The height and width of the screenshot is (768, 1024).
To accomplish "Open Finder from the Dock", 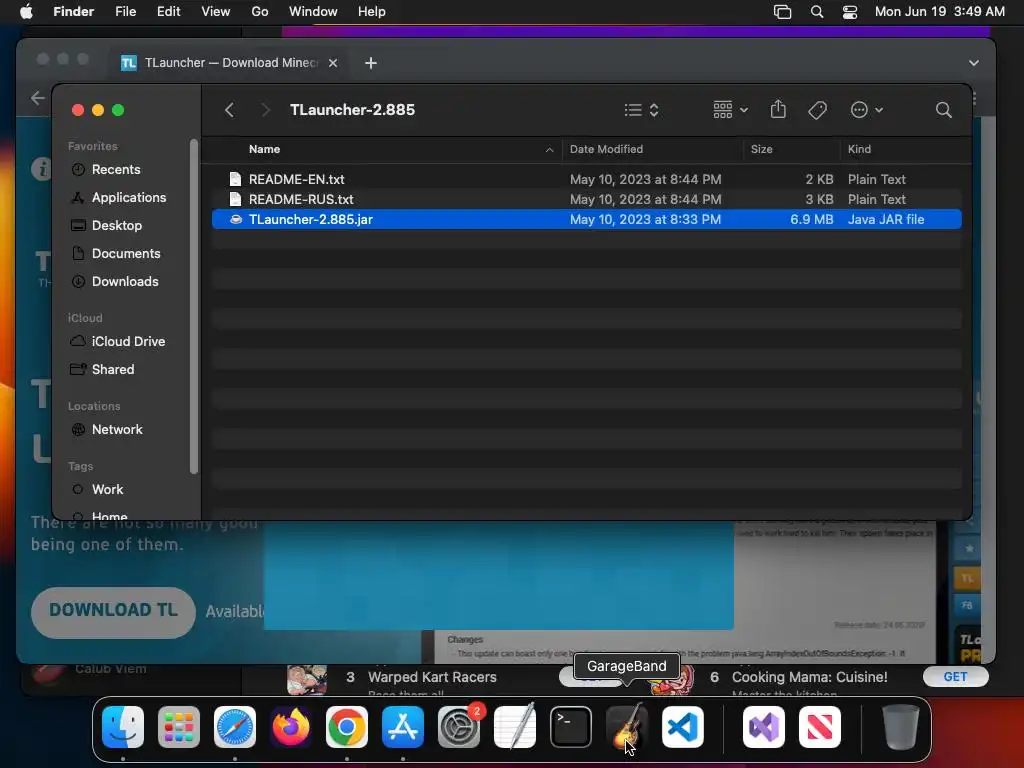I will click(x=123, y=726).
